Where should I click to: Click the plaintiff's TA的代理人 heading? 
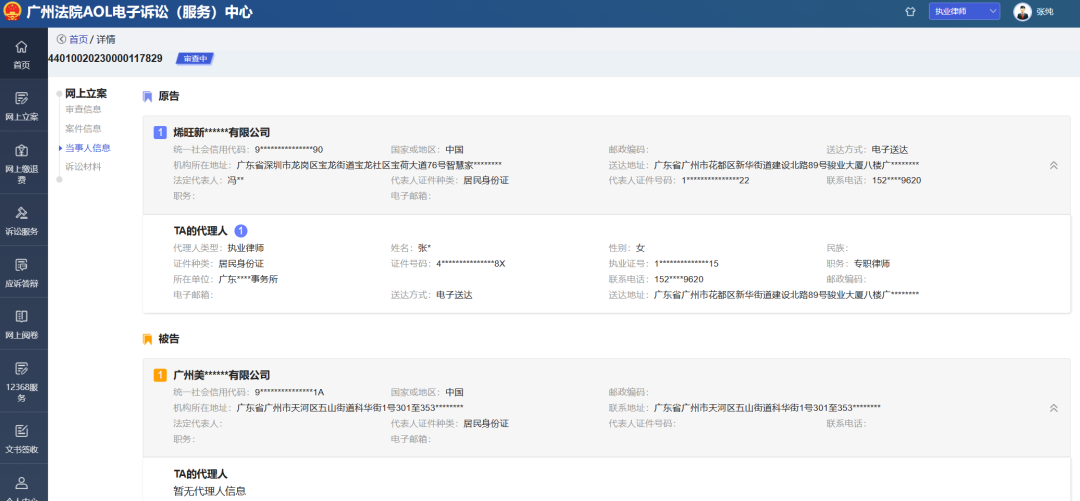(200, 231)
